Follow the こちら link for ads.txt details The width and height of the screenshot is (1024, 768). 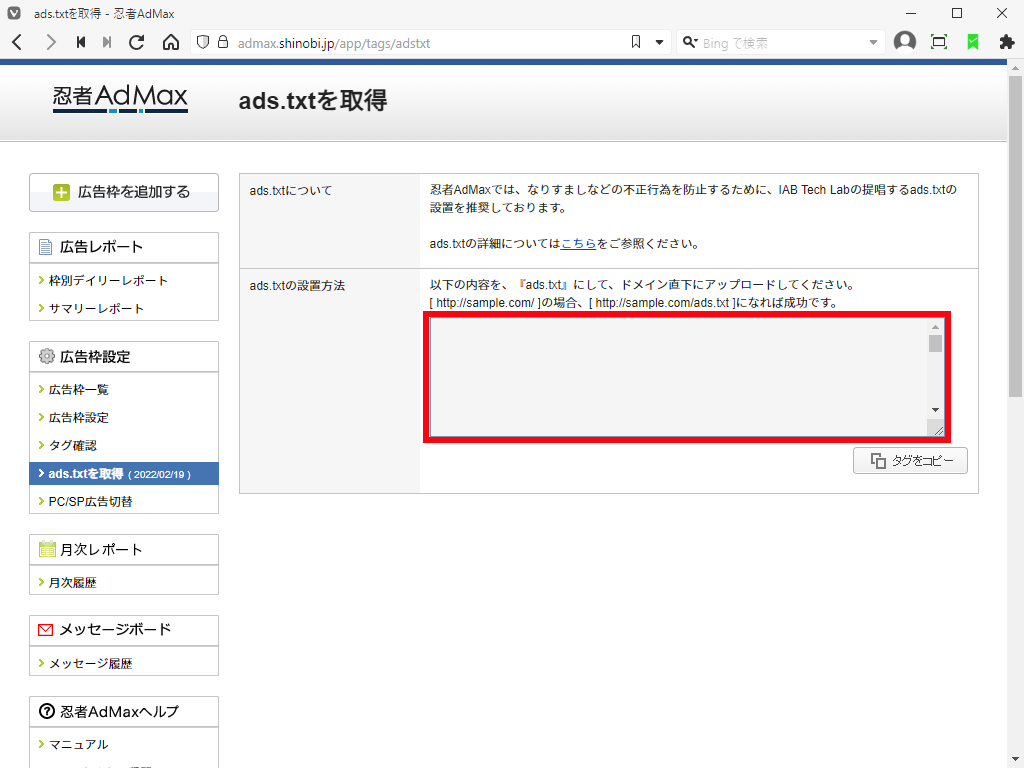[578, 244]
